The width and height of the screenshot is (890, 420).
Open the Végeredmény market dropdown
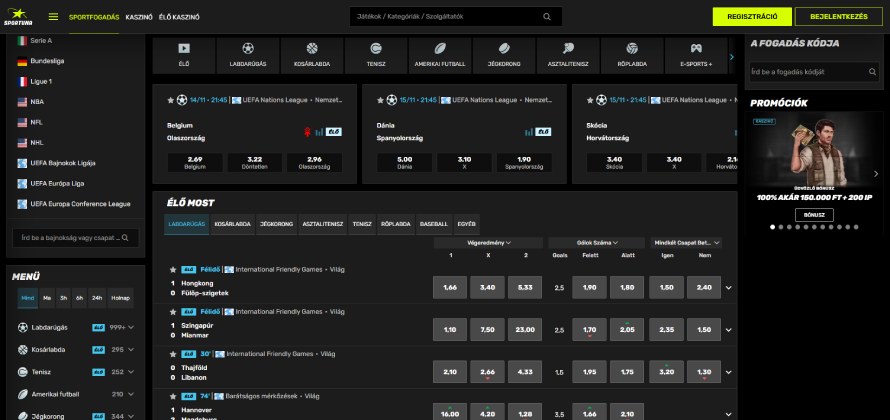(x=488, y=242)
